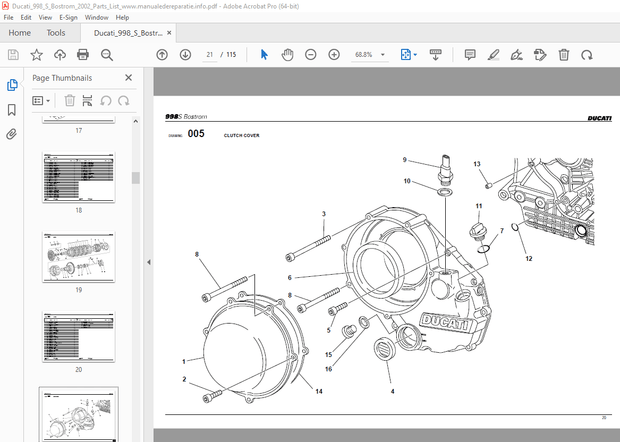
Task: Click the thumbnails panel scrollbar handle
Action: point(136,178)
